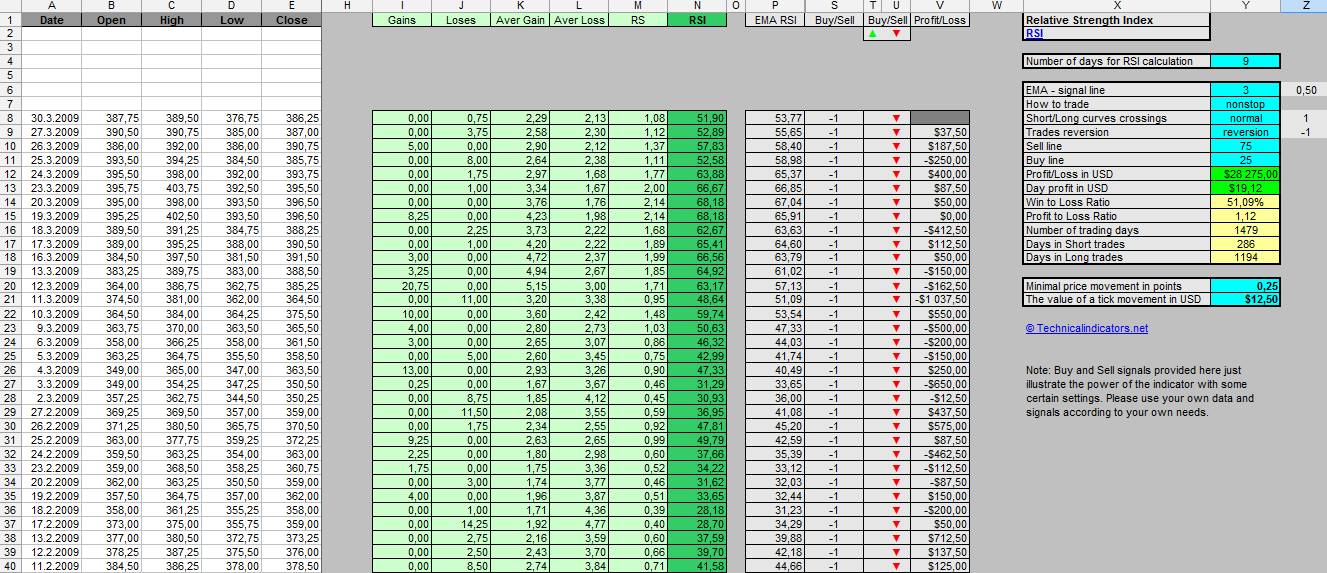Select the 'How to trade' label cell
The width and height of the screenshot is (1327, 573).
tap(1117, 104)
